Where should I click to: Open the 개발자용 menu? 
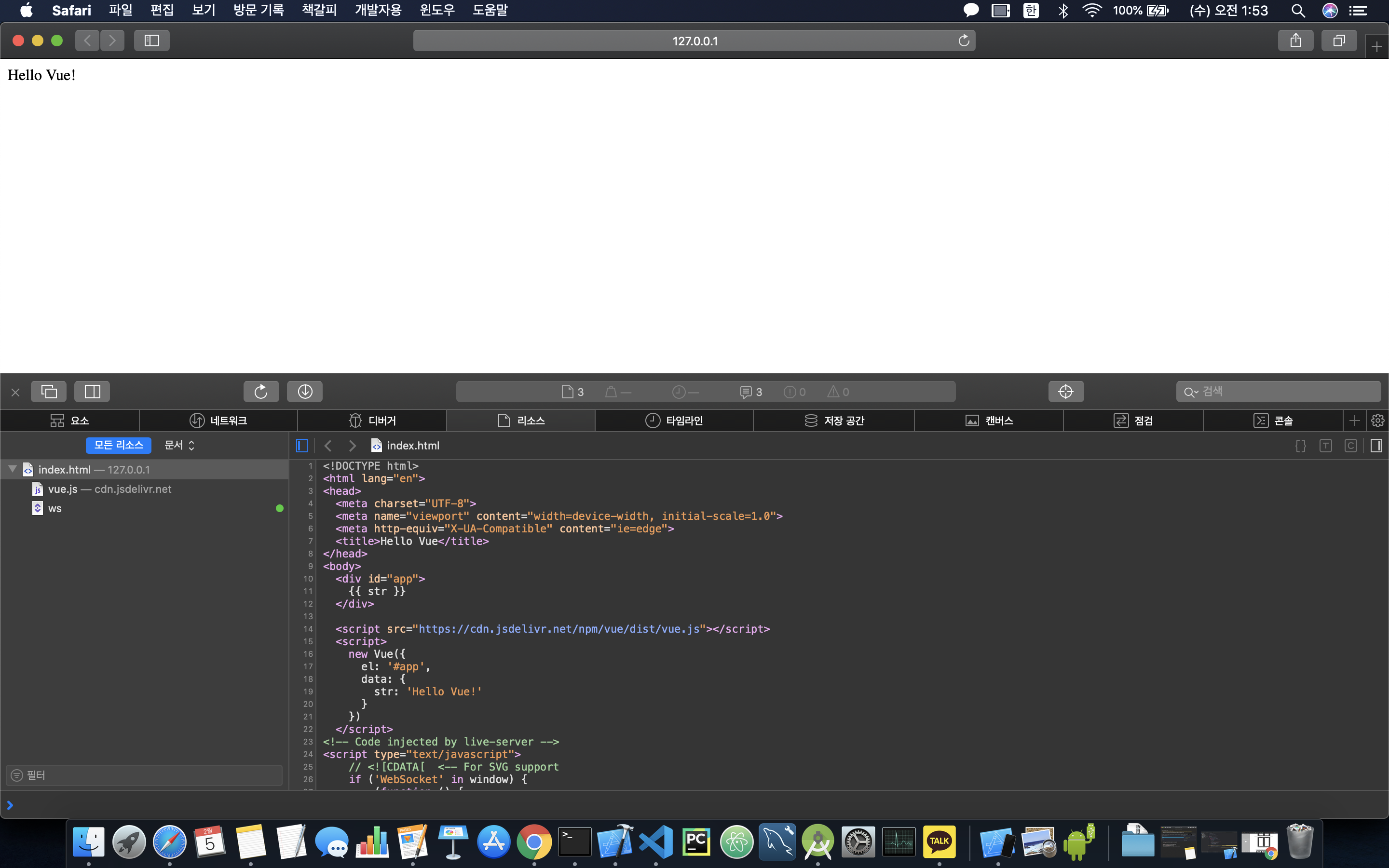[378, 10]
